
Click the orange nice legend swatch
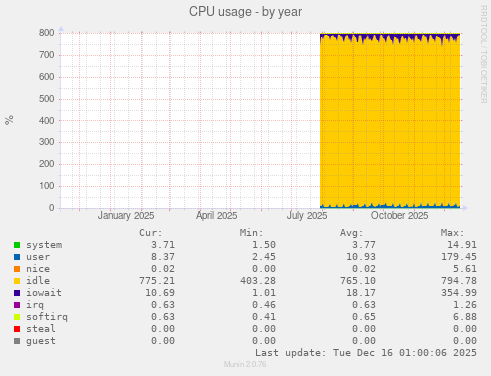pos(17,269)
